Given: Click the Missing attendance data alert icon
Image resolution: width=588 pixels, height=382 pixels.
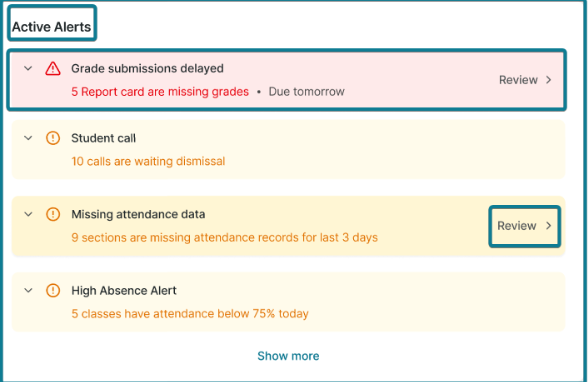Looking at the screenshot, I should pos(53,214).
